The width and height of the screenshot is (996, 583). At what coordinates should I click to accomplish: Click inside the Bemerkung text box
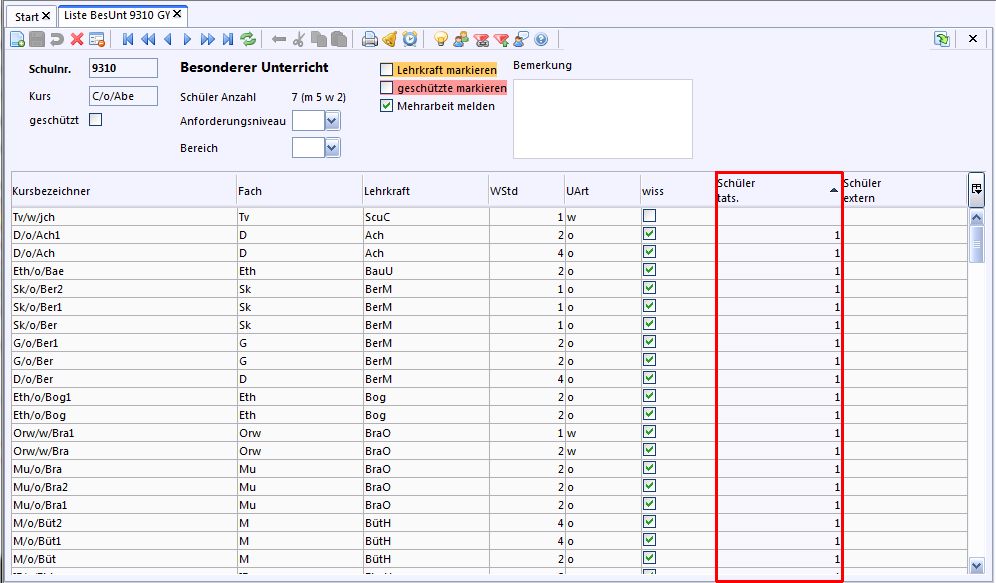603,119
